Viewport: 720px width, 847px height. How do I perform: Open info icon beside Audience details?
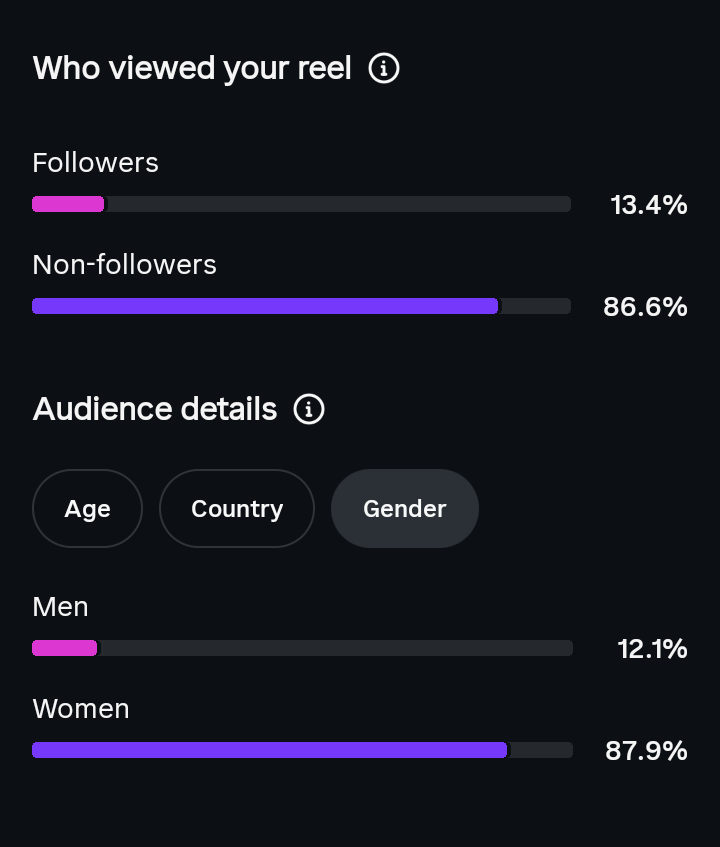309,409
